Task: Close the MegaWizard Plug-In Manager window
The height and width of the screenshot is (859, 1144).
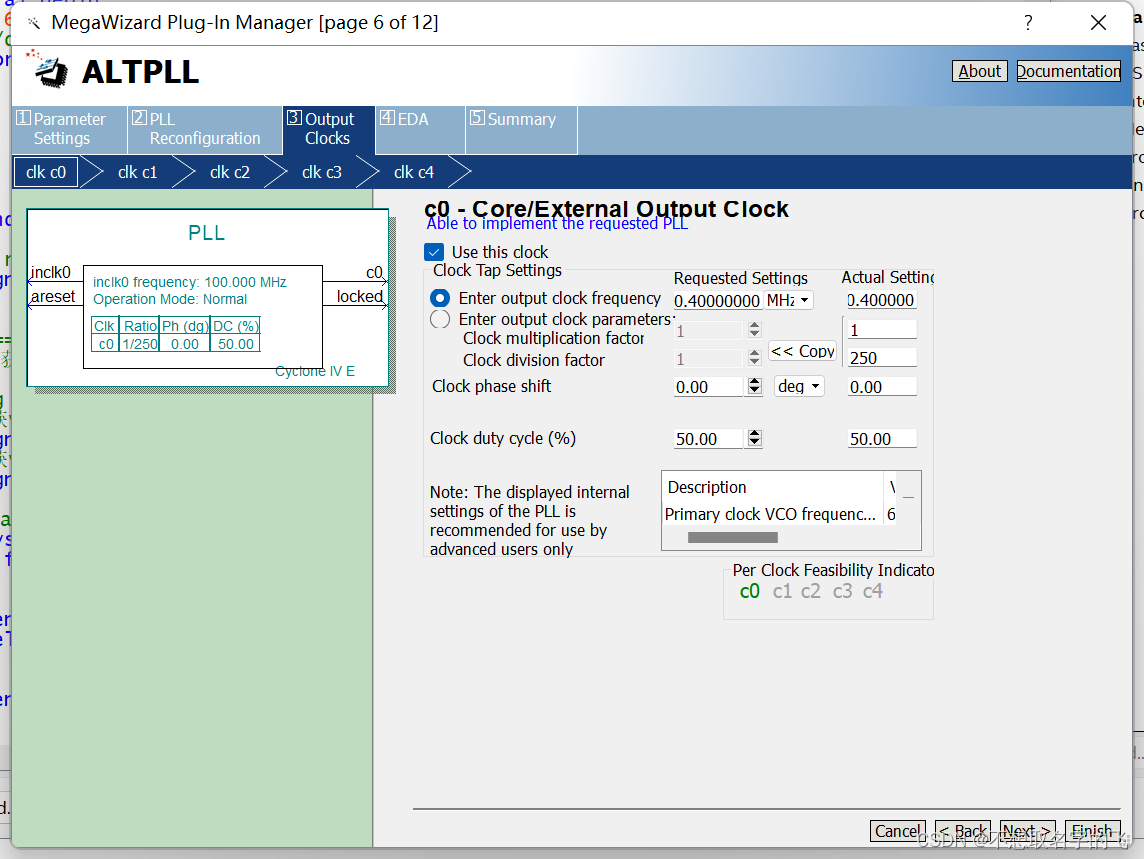Action: click(x=1098, y=23)
